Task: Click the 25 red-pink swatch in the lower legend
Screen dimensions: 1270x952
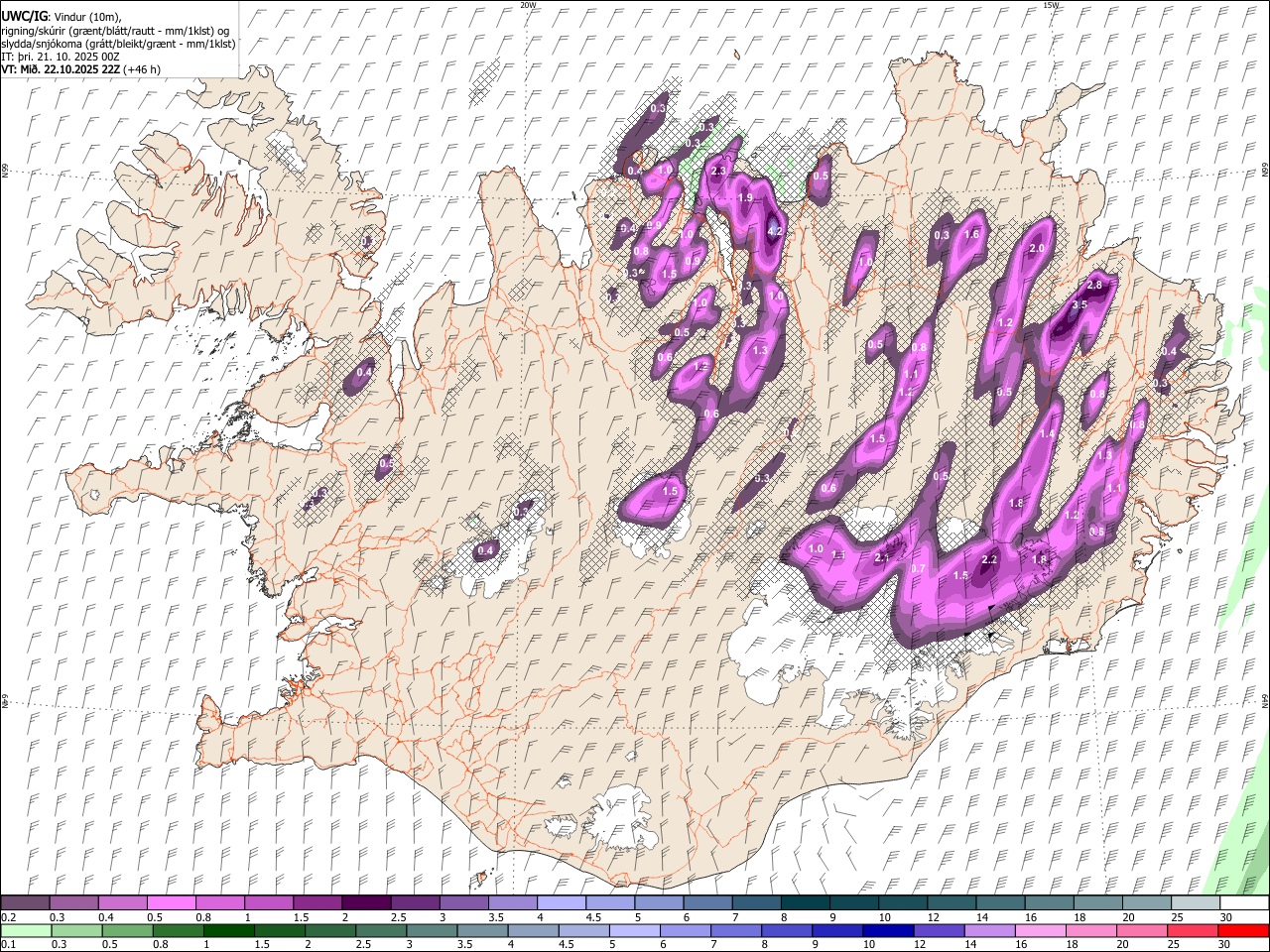Action: pyautogui.click(x=1192, y=930)
